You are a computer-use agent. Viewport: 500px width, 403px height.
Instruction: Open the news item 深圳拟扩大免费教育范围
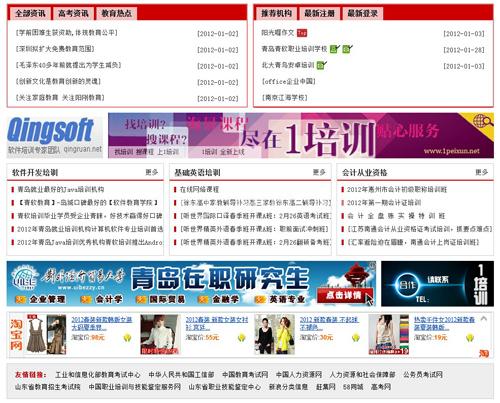(55, 49)
